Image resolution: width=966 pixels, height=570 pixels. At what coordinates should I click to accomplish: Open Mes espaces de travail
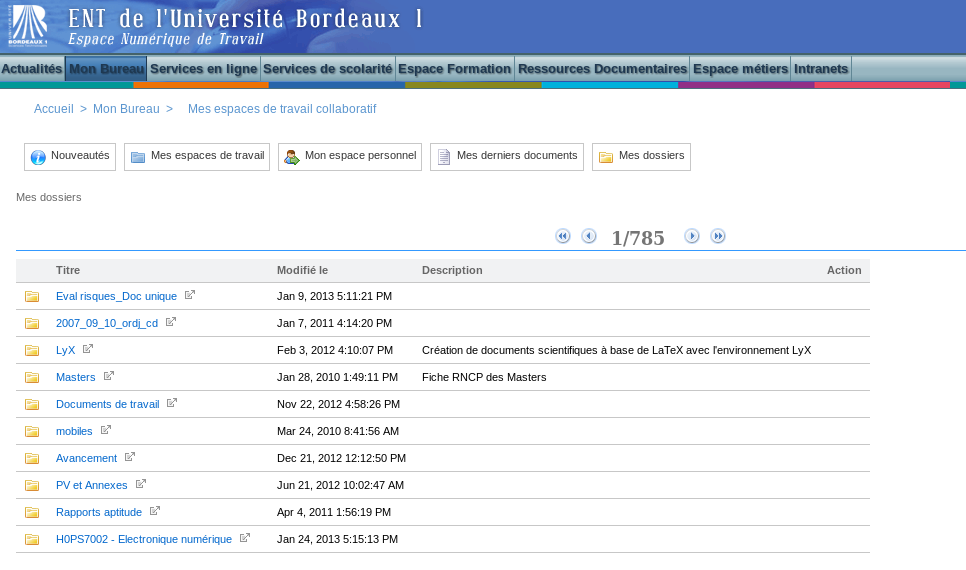[x=197, y=157]
